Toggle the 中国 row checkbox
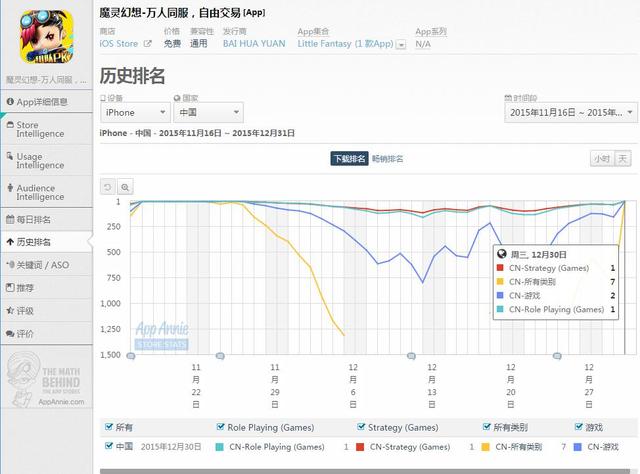The height and width of the screenshot is (474, 640). click(109, 446)
